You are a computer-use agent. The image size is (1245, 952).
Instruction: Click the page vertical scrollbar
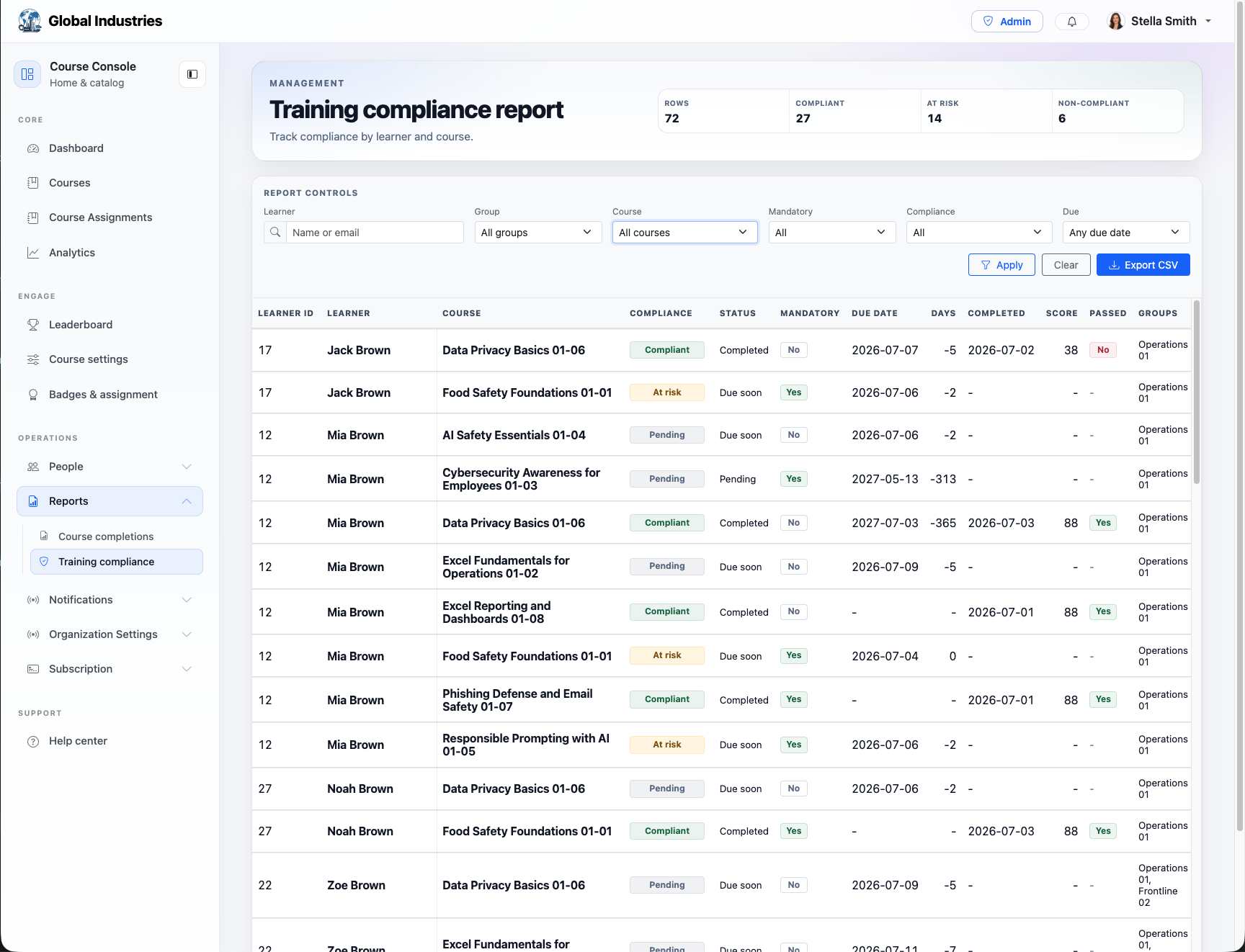pos(1240,418)
